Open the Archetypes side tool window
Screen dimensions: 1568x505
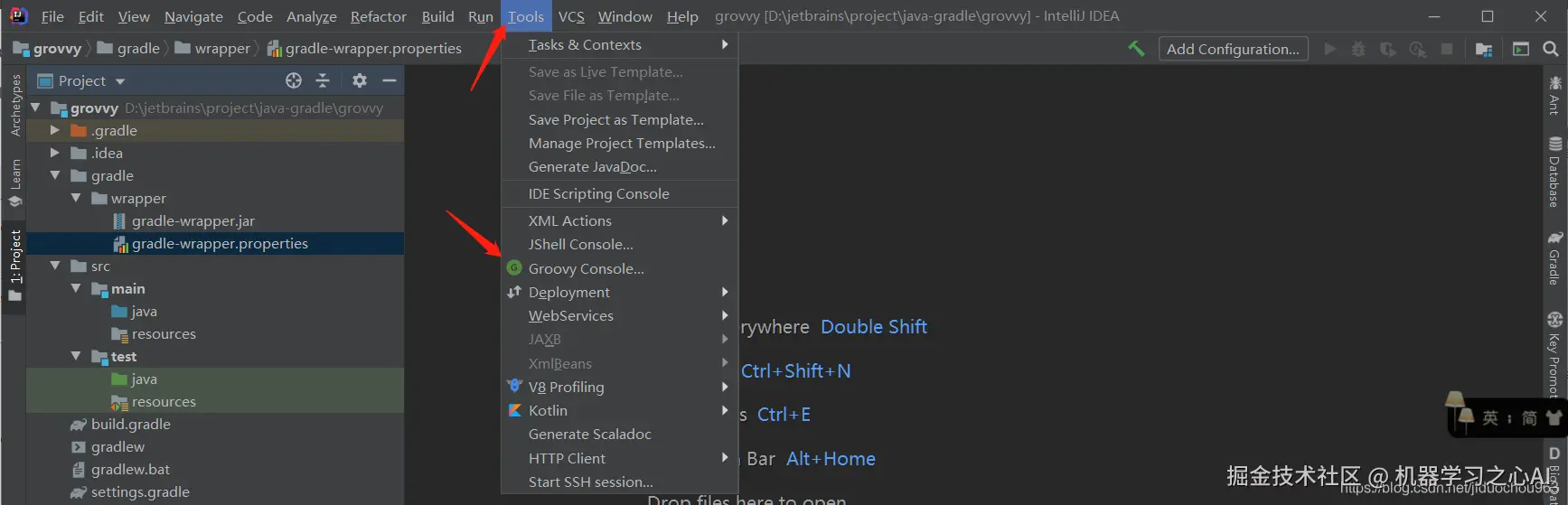click(14, 106)
